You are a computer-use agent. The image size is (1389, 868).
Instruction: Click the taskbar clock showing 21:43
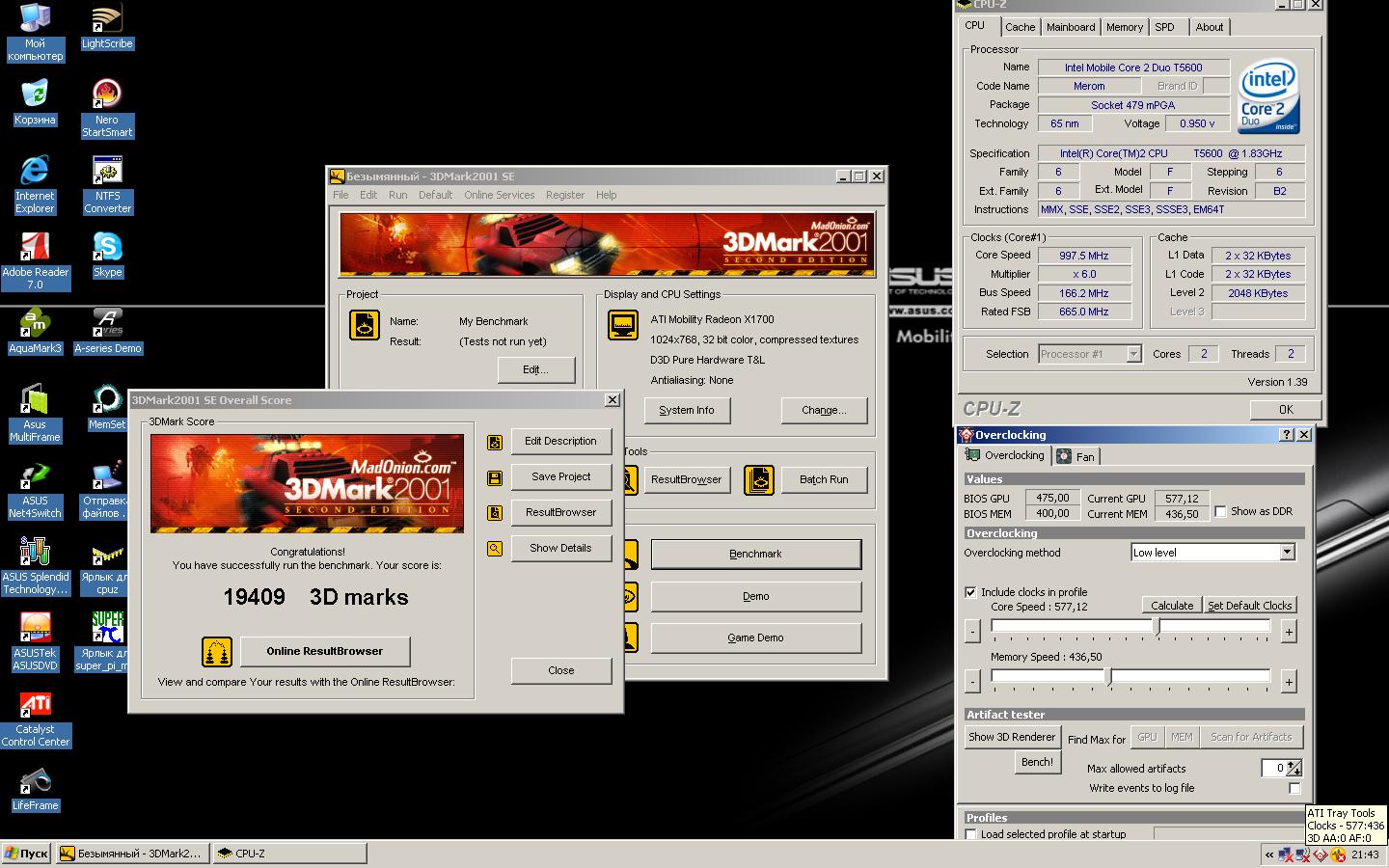pos(1365,854)
